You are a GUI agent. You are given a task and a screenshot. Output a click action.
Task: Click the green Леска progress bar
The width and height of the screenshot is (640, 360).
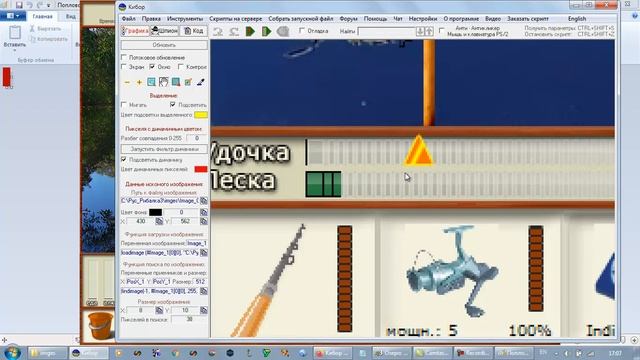point(323,184)
